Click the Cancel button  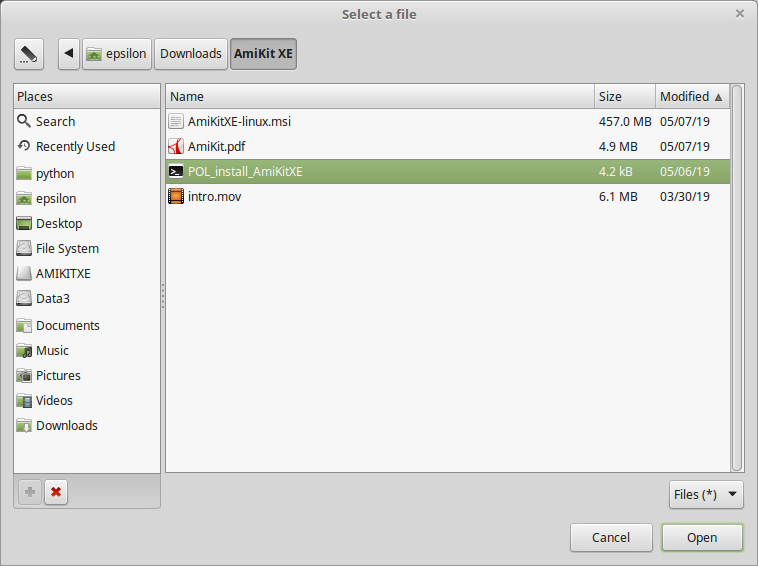point(611,537)
